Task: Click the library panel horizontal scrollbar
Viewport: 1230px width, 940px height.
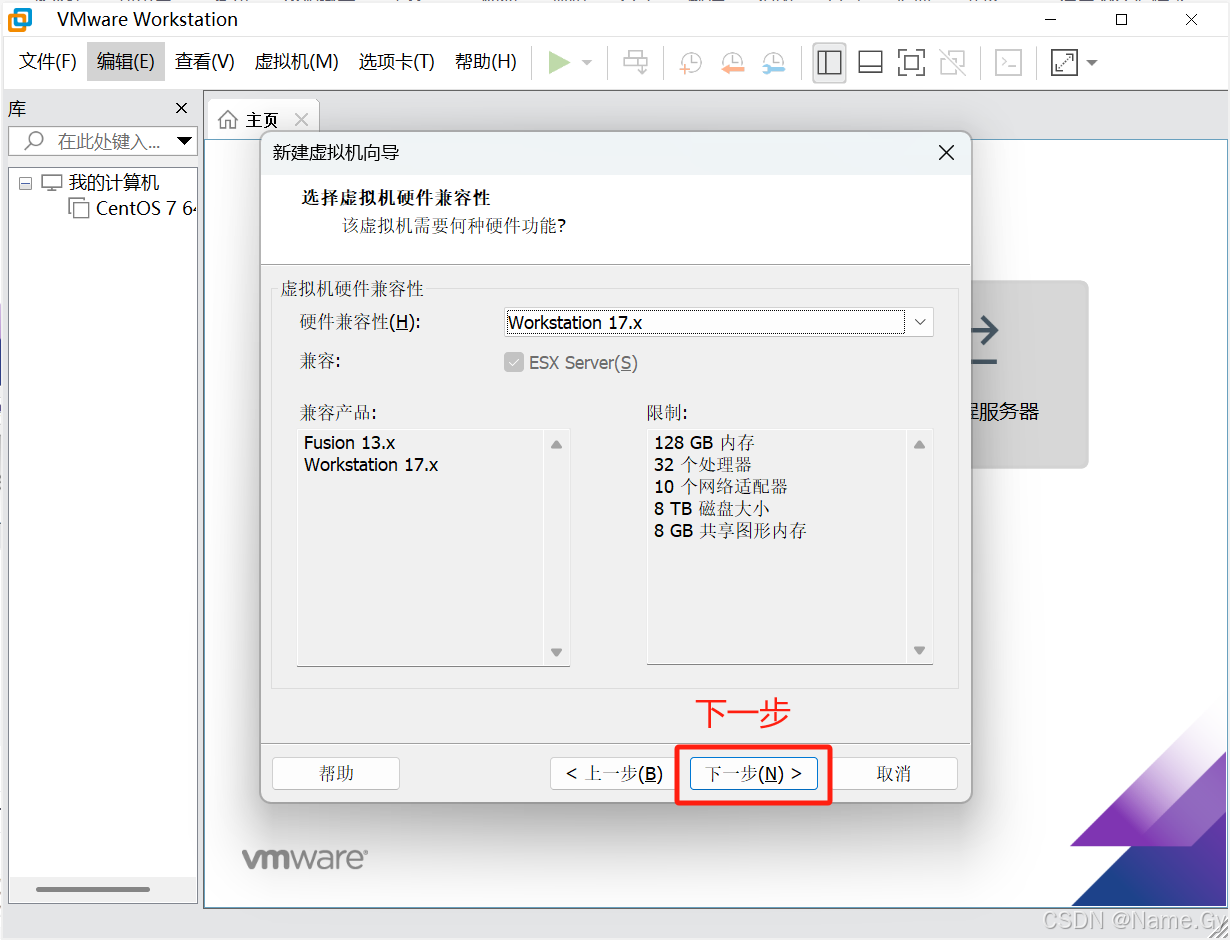Action: (93, 889)
